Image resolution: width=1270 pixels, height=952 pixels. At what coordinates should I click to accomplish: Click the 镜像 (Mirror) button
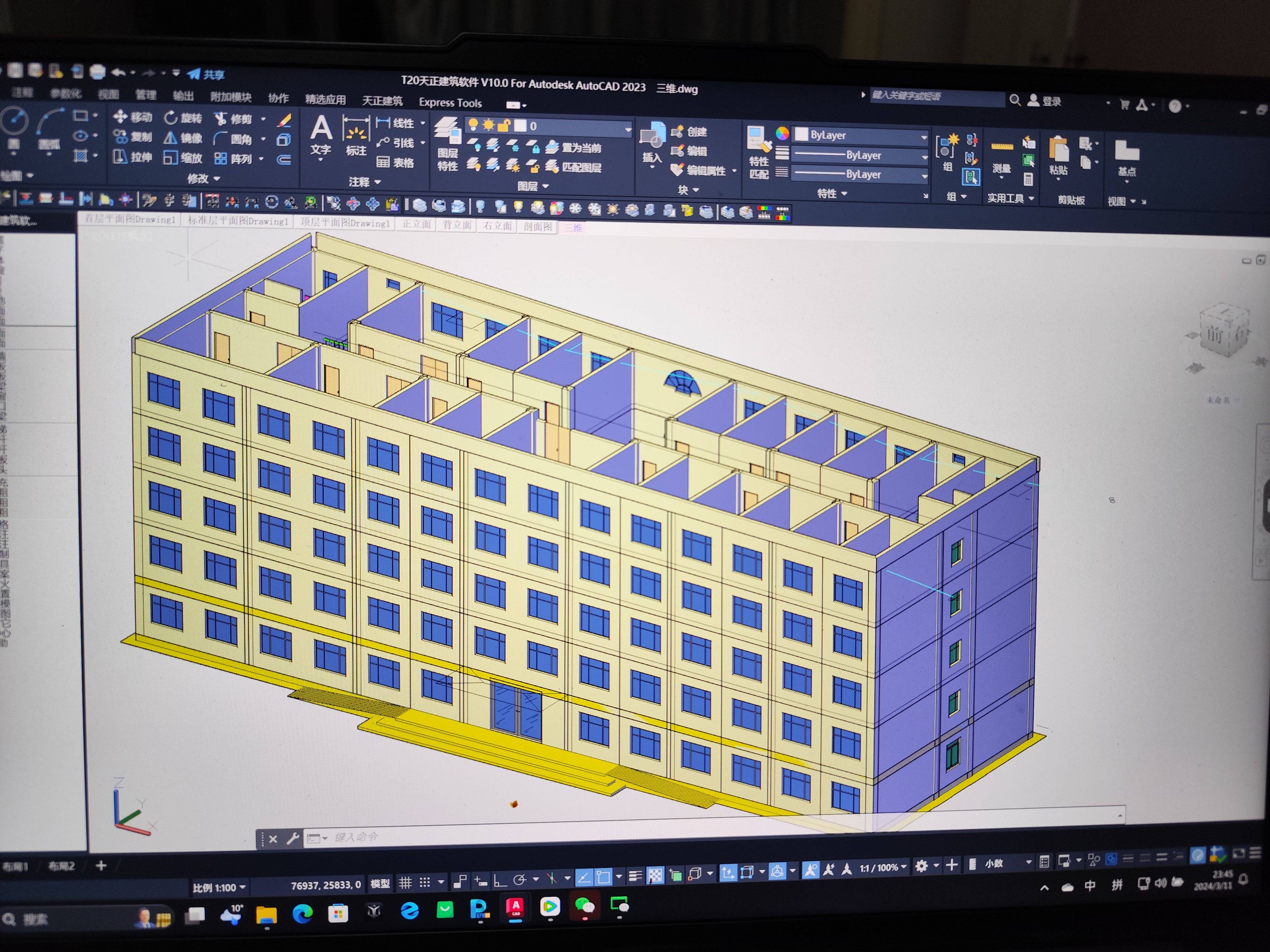coord(183,138)
